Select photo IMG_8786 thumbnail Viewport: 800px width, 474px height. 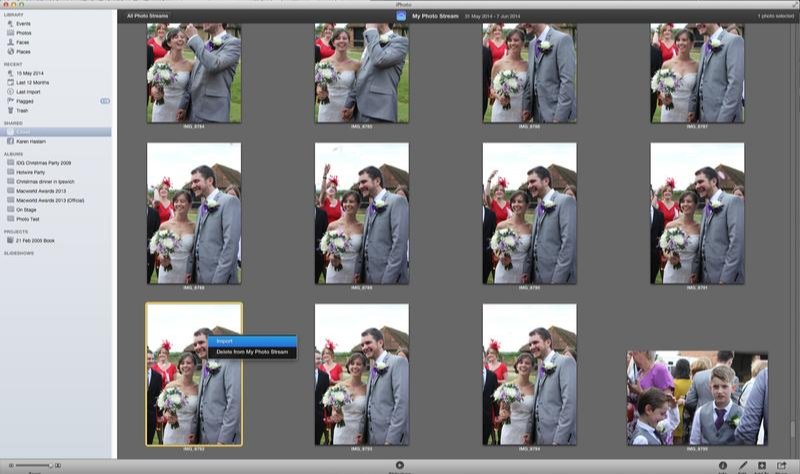[x=530, y=73]
